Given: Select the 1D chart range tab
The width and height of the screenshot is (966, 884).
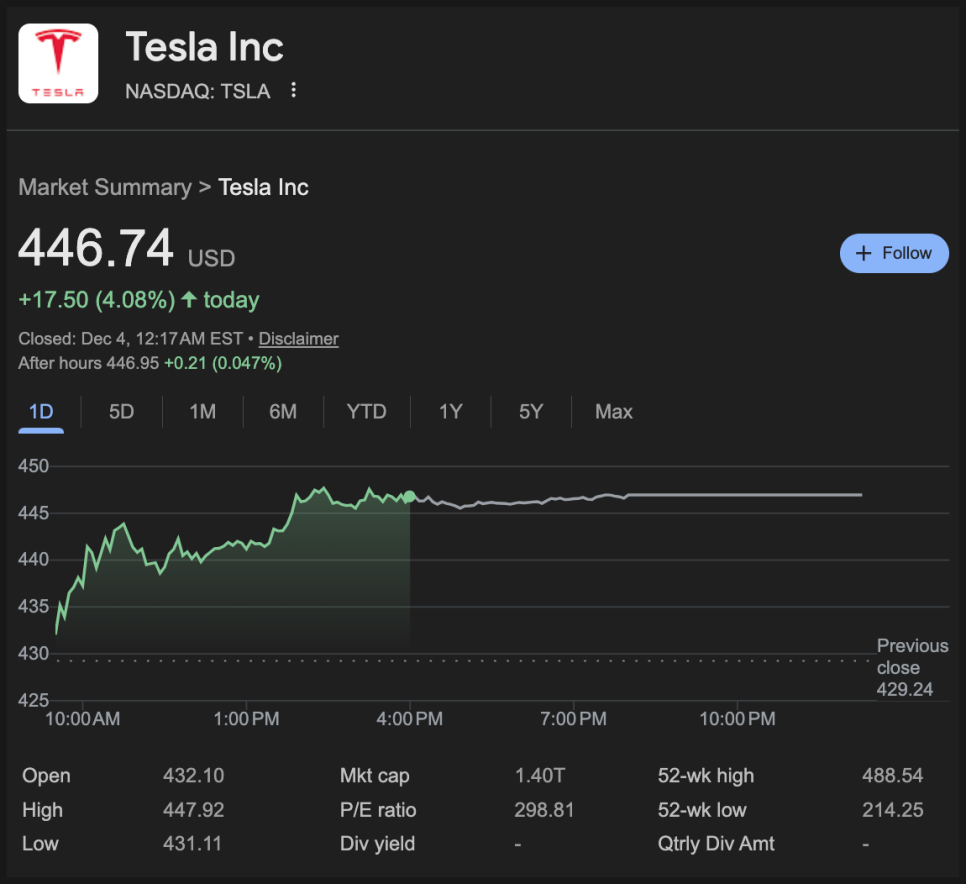Looking at the screenshot, I should tap(41, 412).
